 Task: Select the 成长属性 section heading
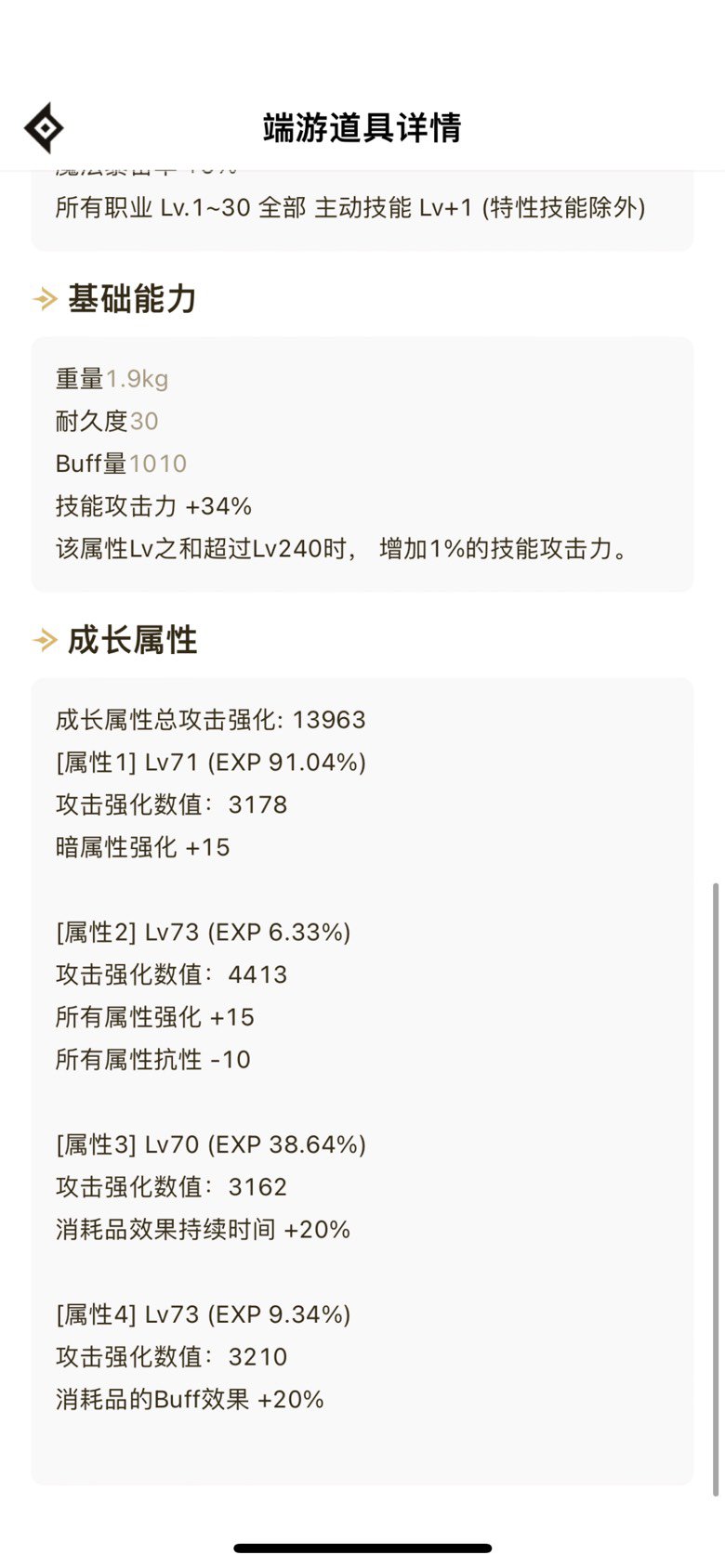[x=132, y=640]
